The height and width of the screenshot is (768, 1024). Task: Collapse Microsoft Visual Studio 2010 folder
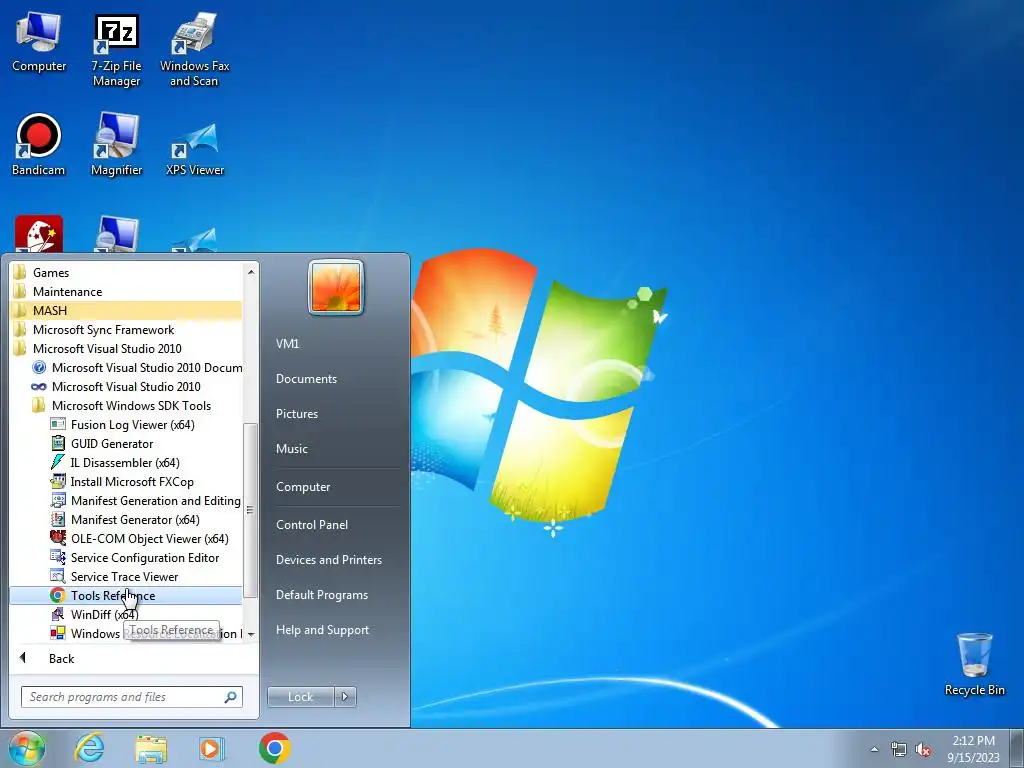(125, 348)
